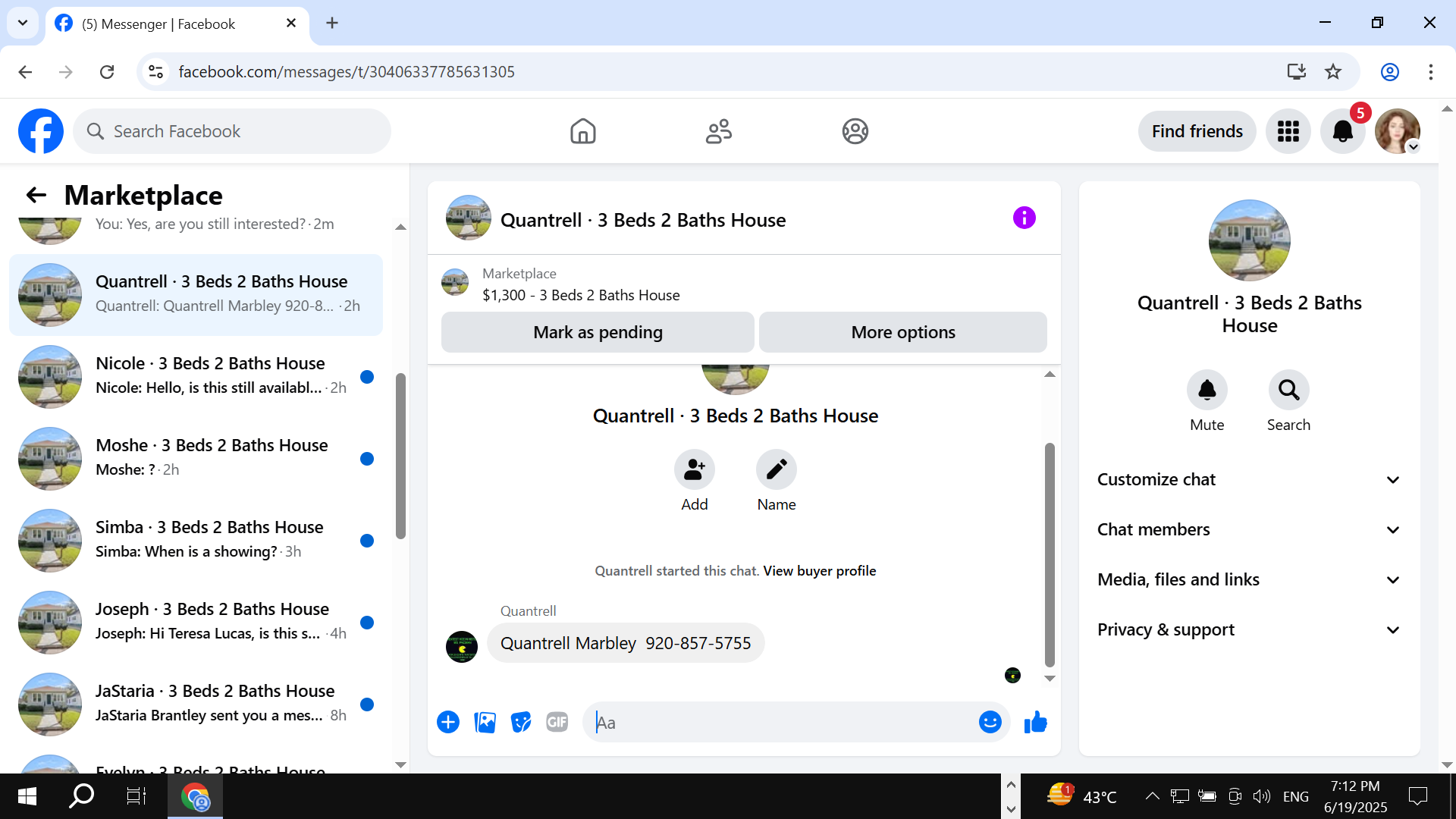
Task: Choose a sticker in the composer
Action: pyautogui.click(x=521, y=722)
